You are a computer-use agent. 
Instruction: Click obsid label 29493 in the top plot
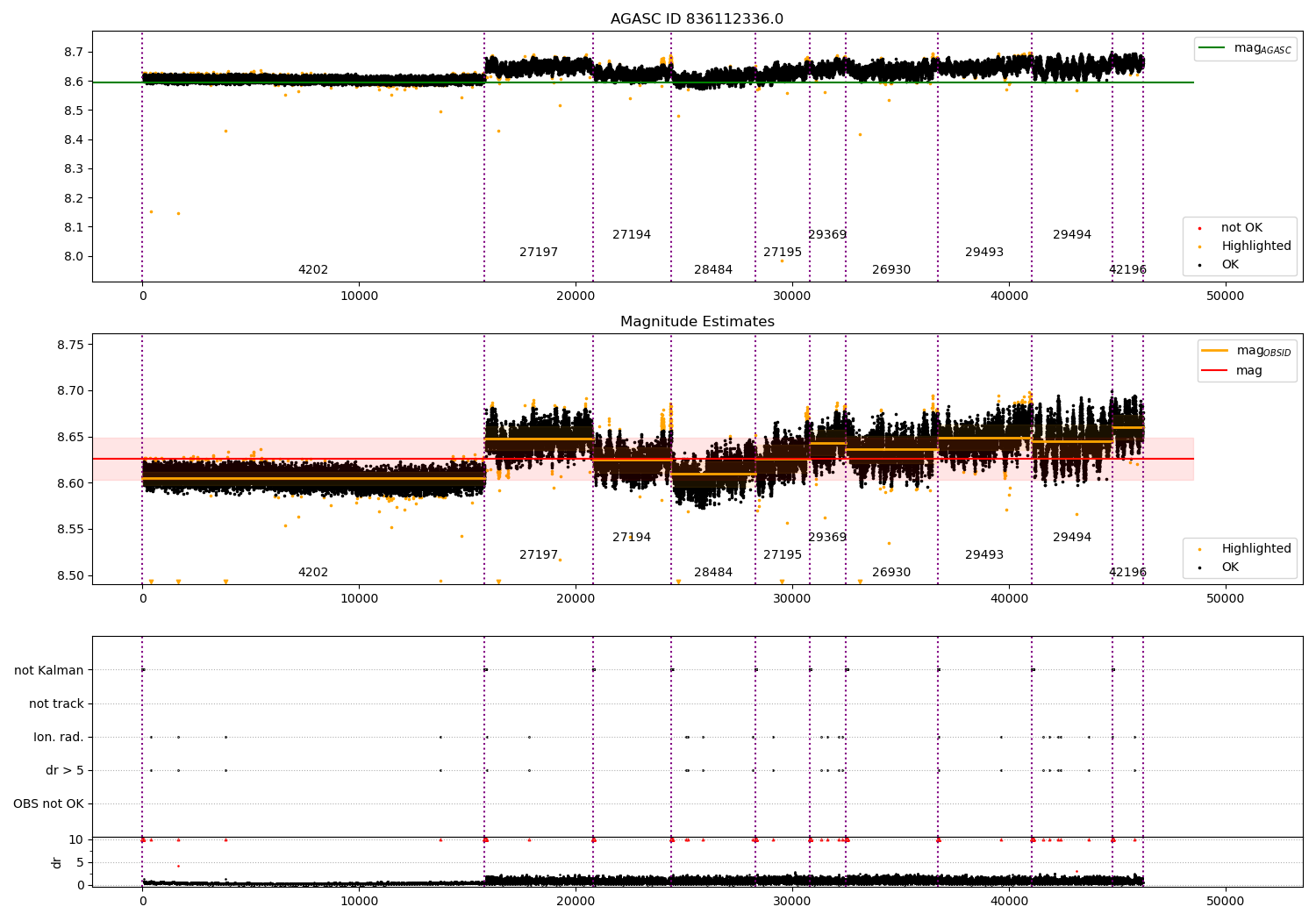coord(984,253)
